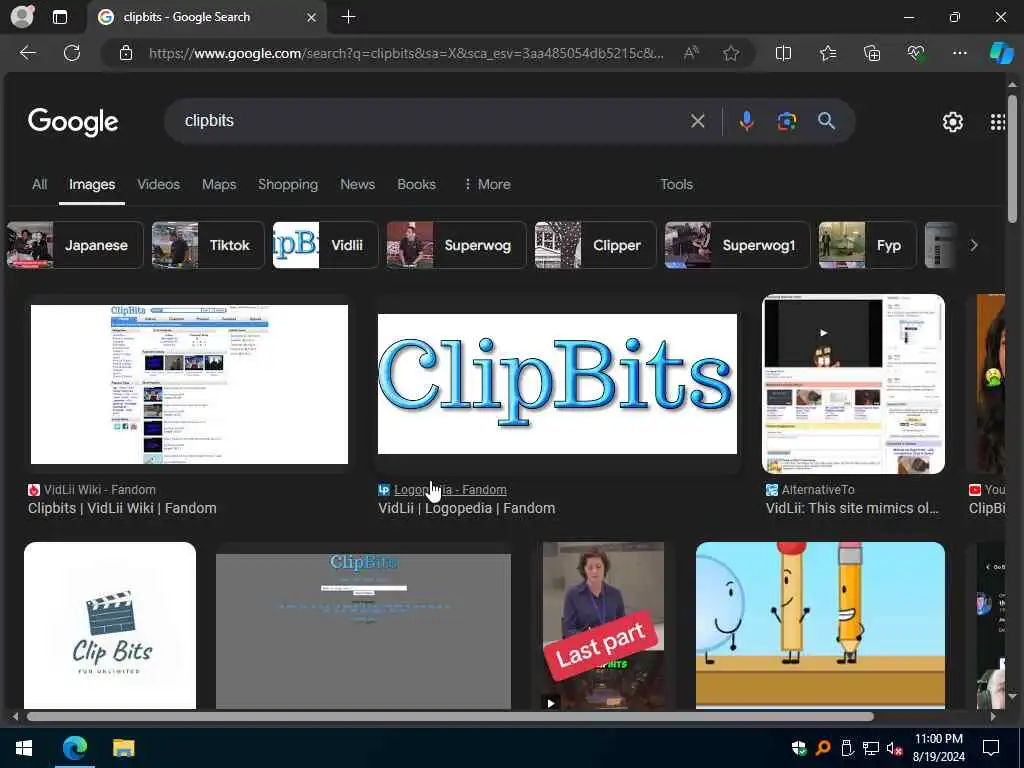Filter images by Fyp chip

tap(867, 245)
